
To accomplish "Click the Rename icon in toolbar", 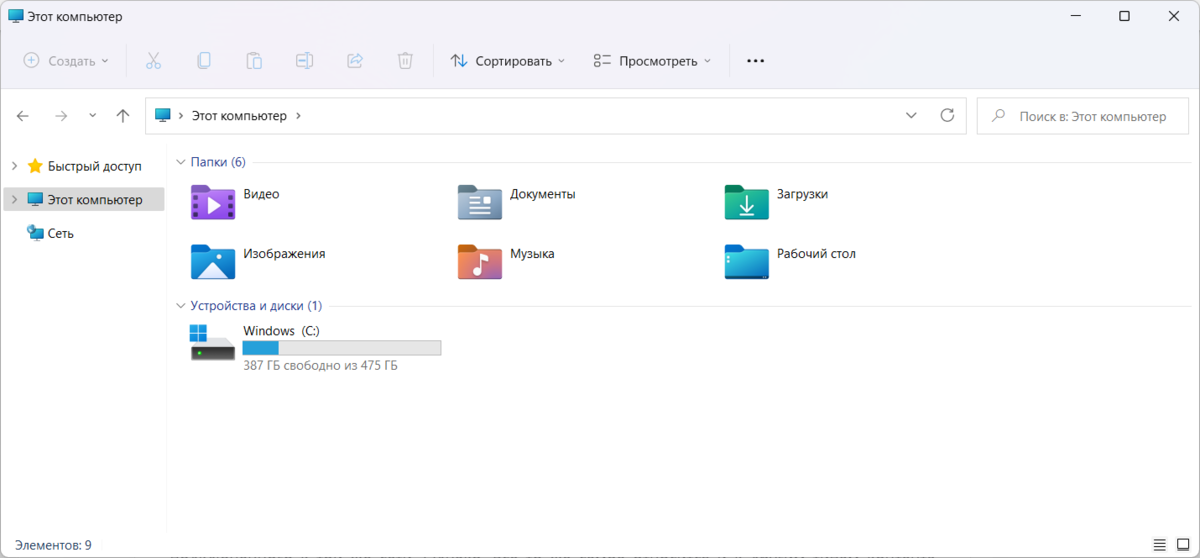I will [304, 61].
